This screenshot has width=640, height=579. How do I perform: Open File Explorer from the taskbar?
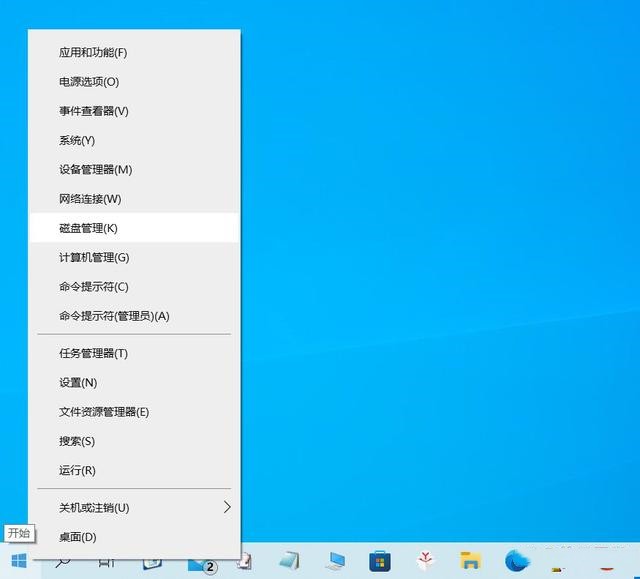click(471, 561)
